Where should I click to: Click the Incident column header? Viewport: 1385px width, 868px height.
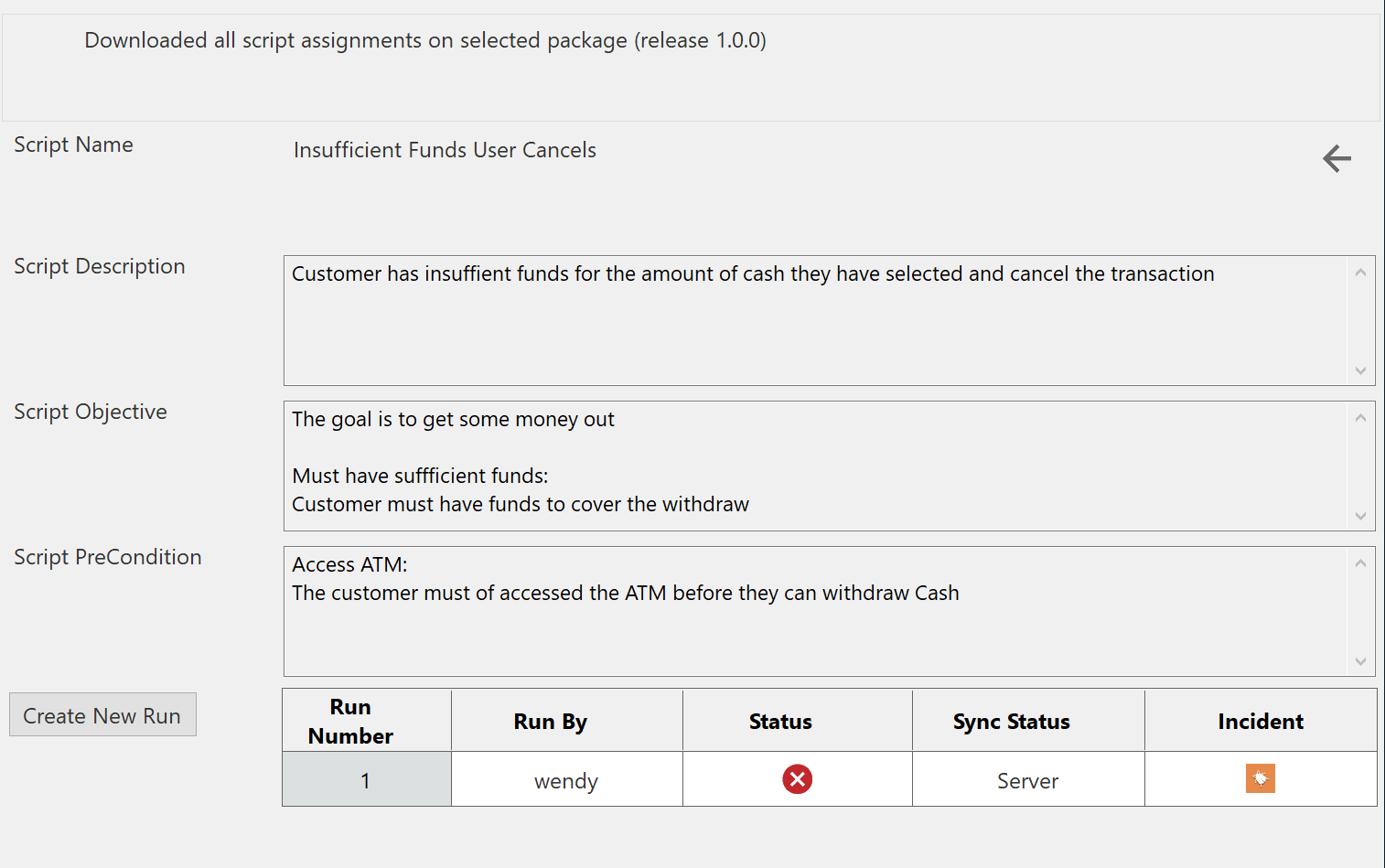click(1260, 721)
